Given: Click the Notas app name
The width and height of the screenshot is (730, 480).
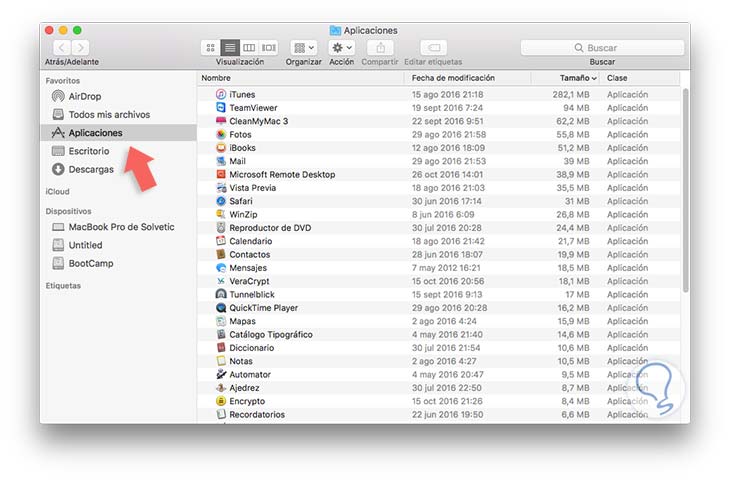Looking at the screenshot, I should click(x=241, y=361).
